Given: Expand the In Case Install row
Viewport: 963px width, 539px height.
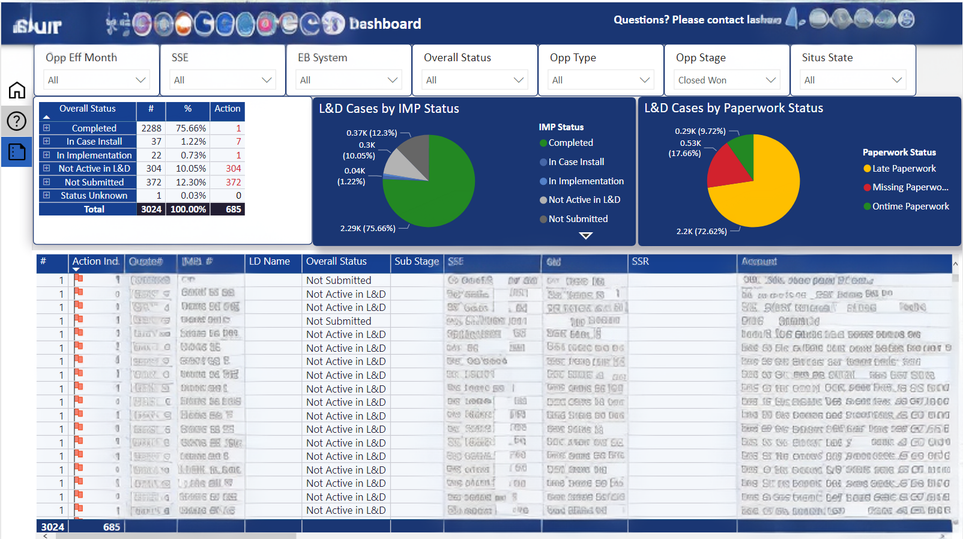Looking at the screenshot, I should [46, 141].
